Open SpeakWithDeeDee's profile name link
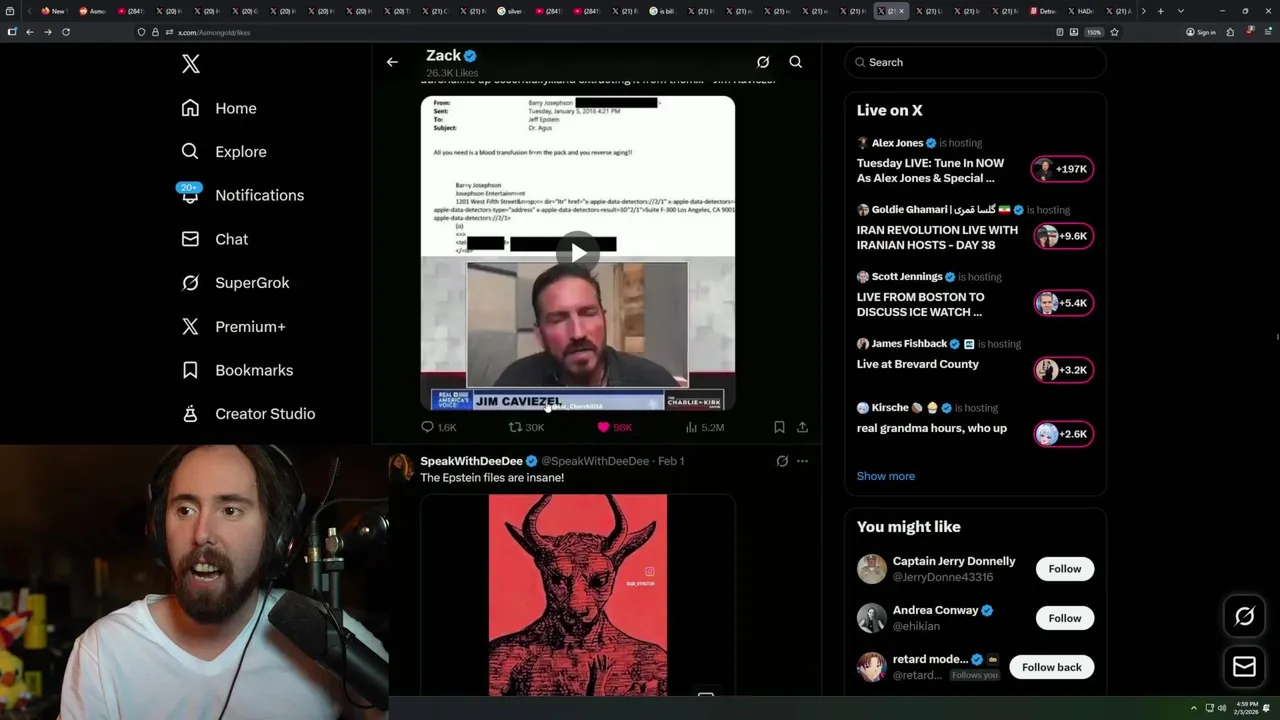 pyautogui.click(x=471, y=461)
